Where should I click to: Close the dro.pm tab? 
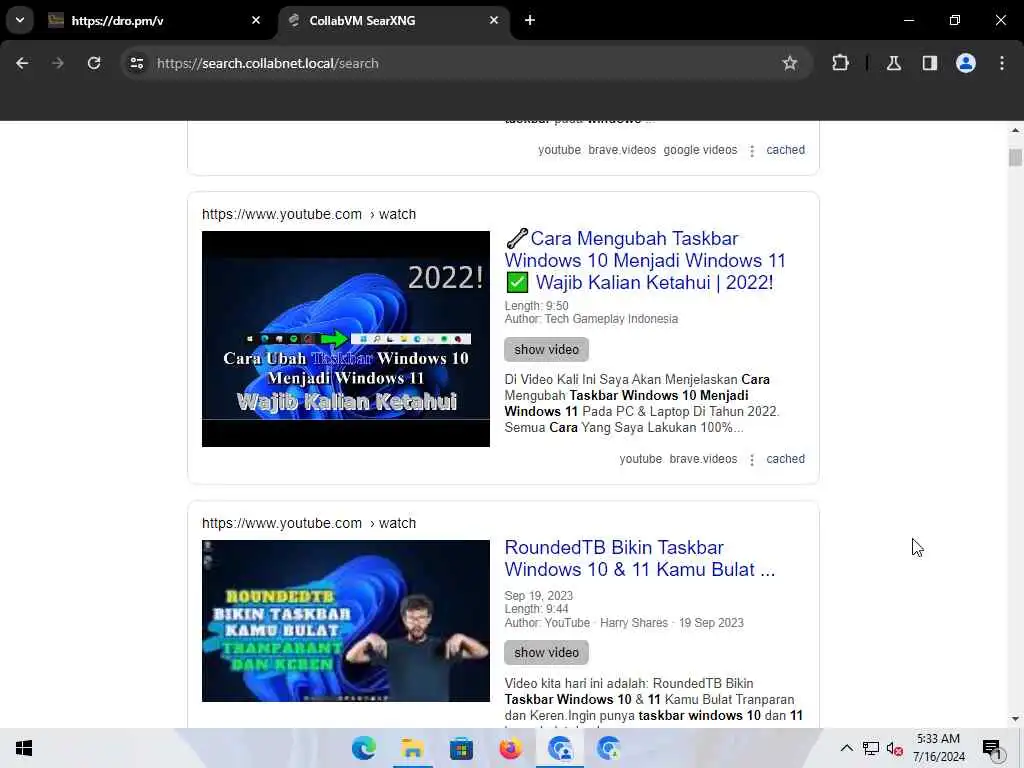click(x=256, y=21)
